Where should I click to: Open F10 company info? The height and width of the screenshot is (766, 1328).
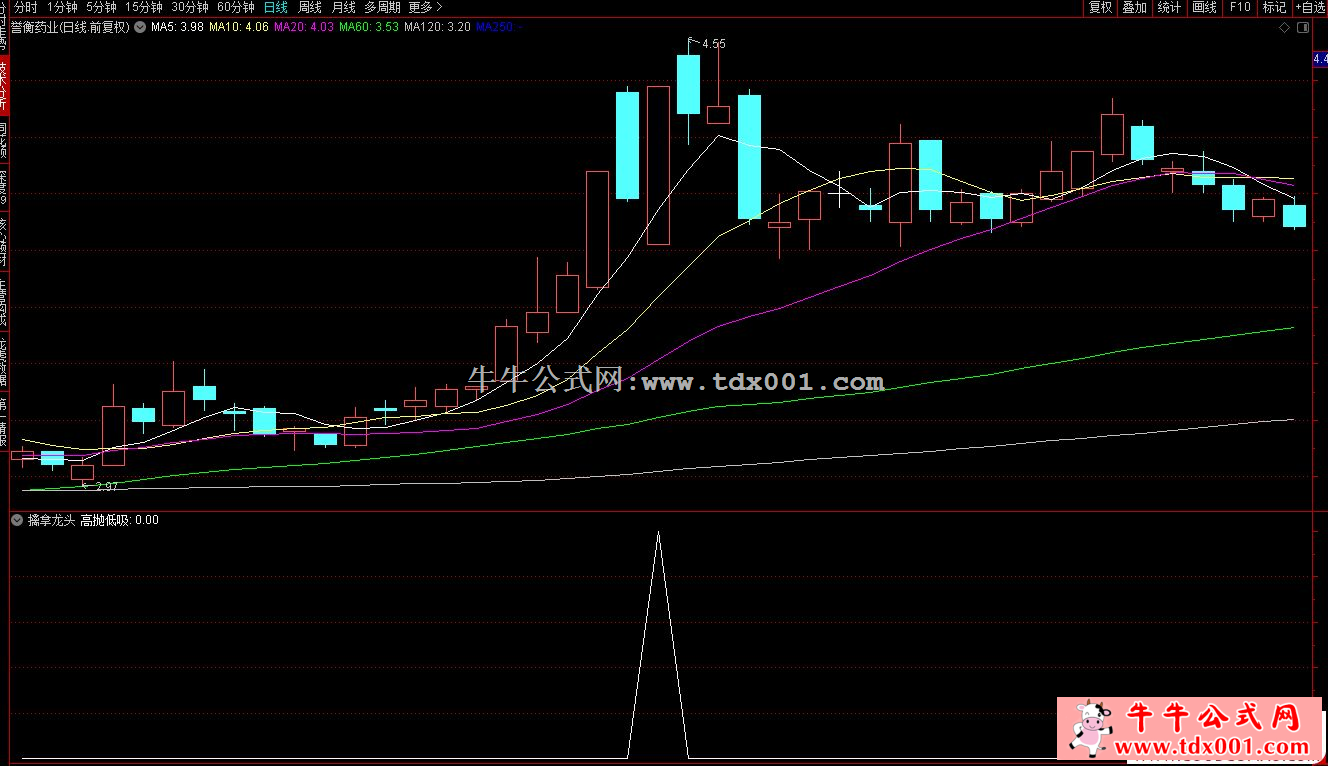[1240, 7]
